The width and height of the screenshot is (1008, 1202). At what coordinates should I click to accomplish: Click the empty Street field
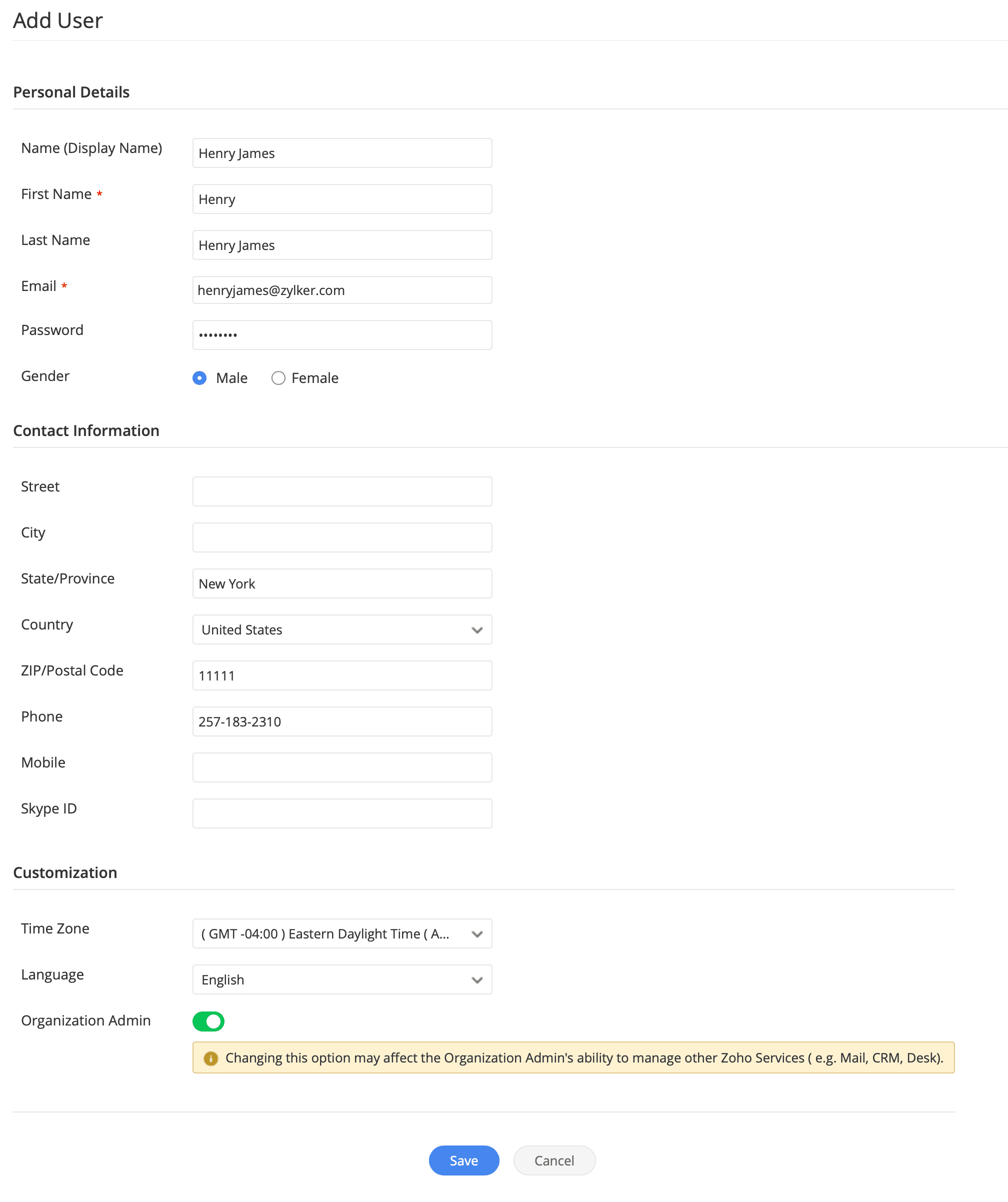coord(341,491)
